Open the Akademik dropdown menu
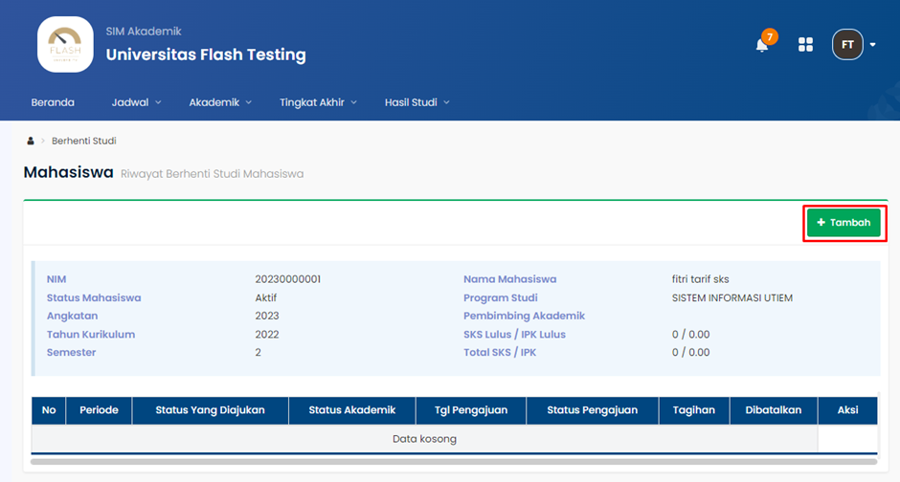Screen dimensions: 900x482 pyautogui.click(x=220, y=102)
